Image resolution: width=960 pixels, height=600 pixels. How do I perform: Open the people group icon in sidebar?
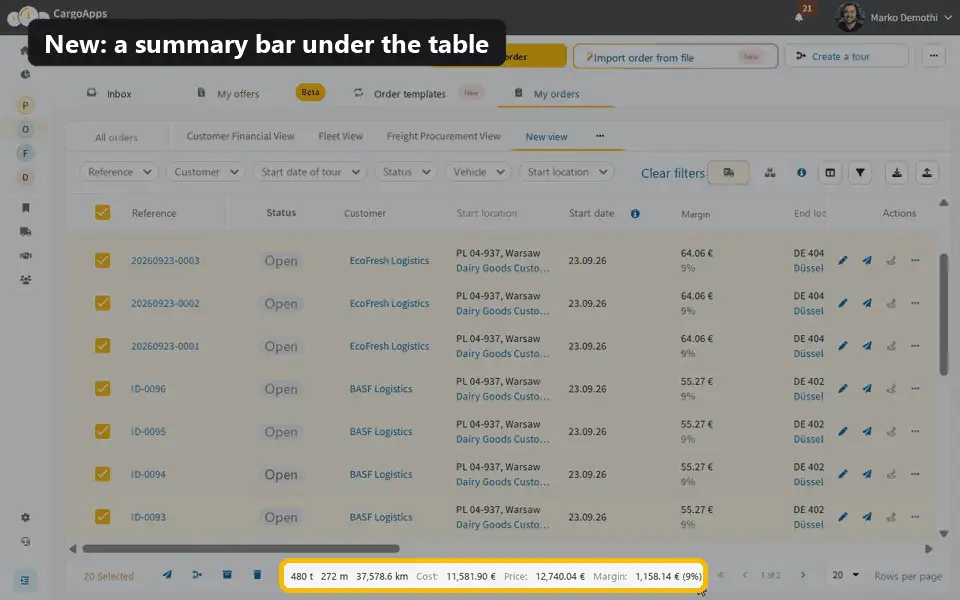25,279
